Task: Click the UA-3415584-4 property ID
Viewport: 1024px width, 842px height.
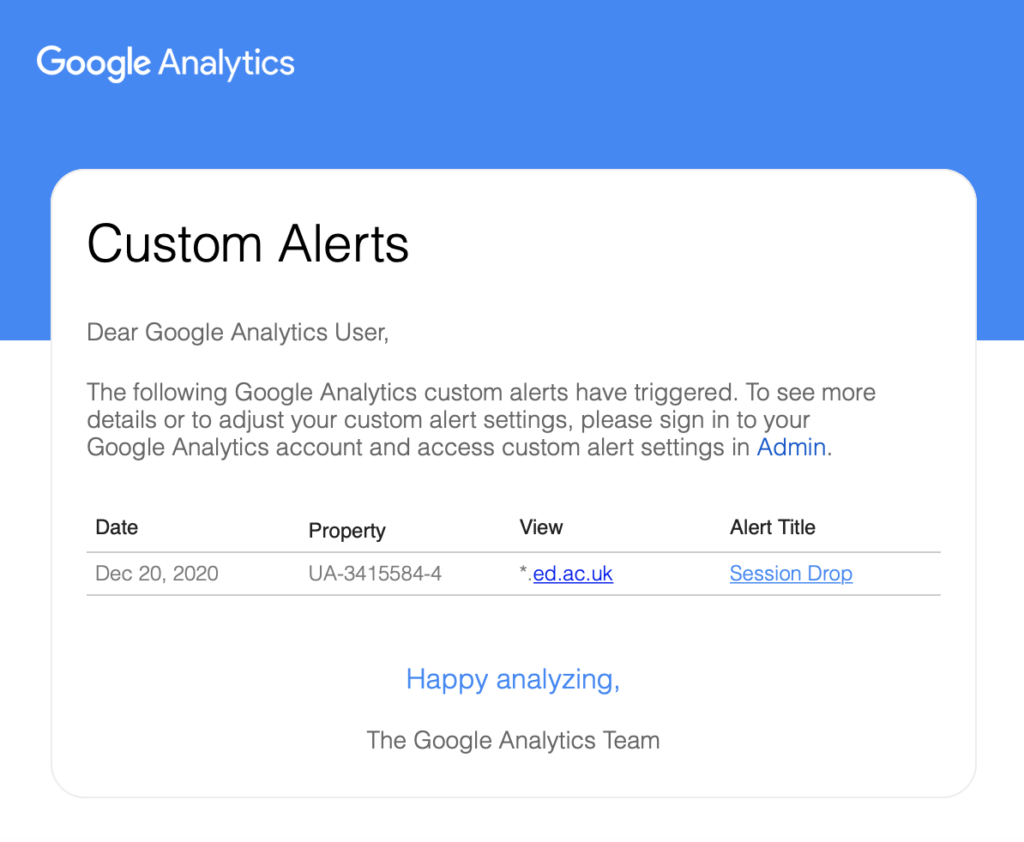Action: pyautogui.click(x=375, y=574)
